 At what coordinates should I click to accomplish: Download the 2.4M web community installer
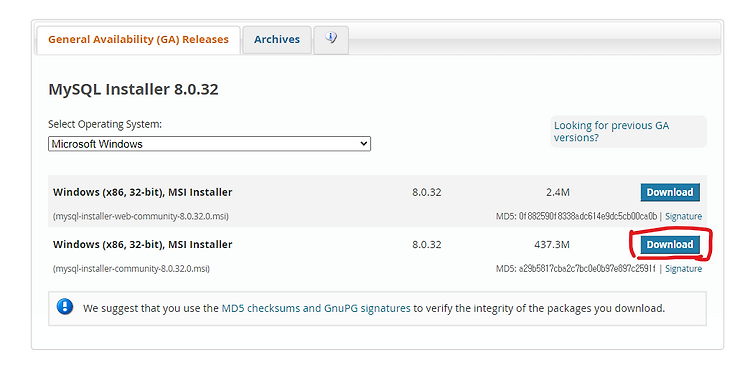click(670, 192)
